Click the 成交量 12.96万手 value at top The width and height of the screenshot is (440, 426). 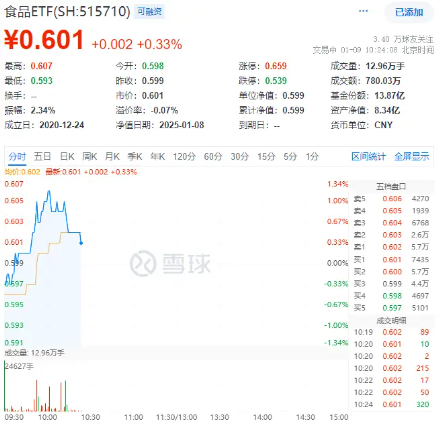[385, 66]
